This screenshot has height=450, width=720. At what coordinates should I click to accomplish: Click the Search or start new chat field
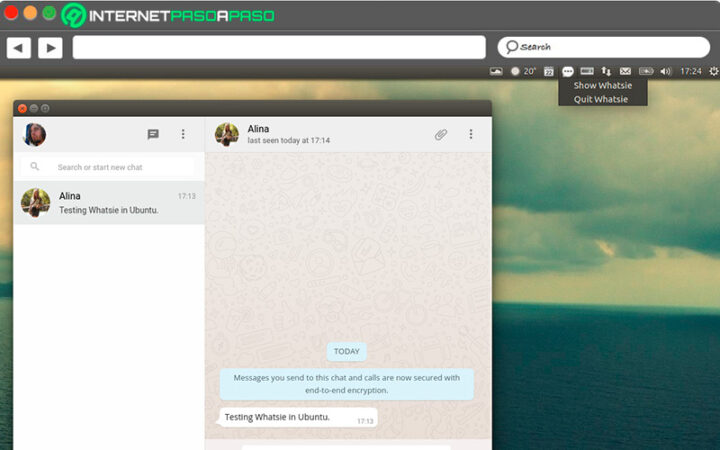pos(112,167)
